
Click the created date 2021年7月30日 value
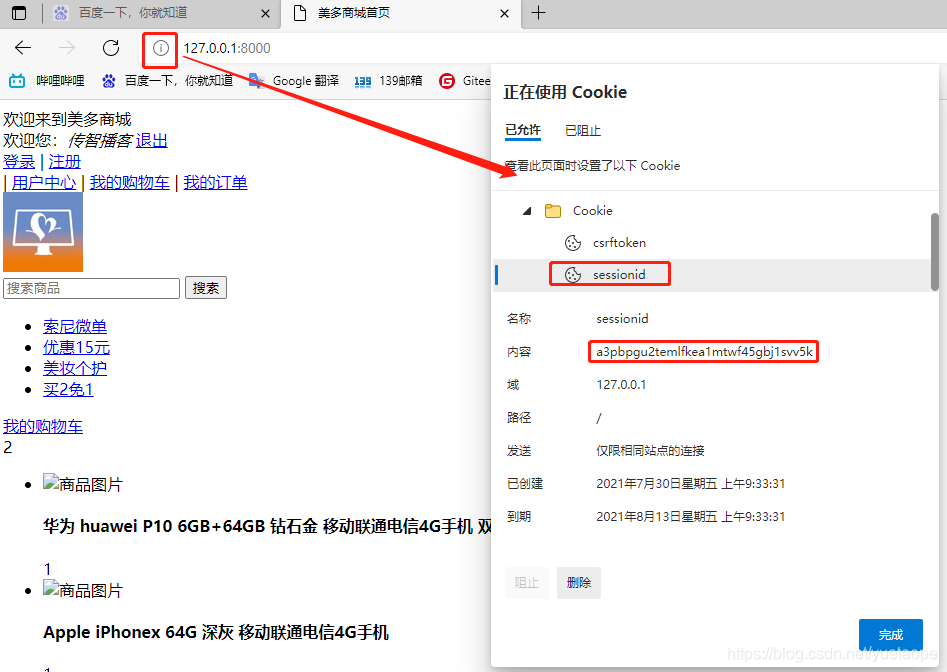coord(690,484)
